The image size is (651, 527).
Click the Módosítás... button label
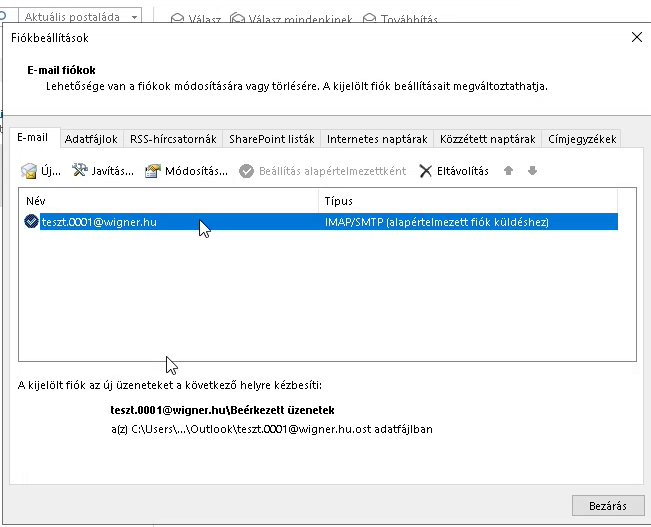[x=196, y=171]
